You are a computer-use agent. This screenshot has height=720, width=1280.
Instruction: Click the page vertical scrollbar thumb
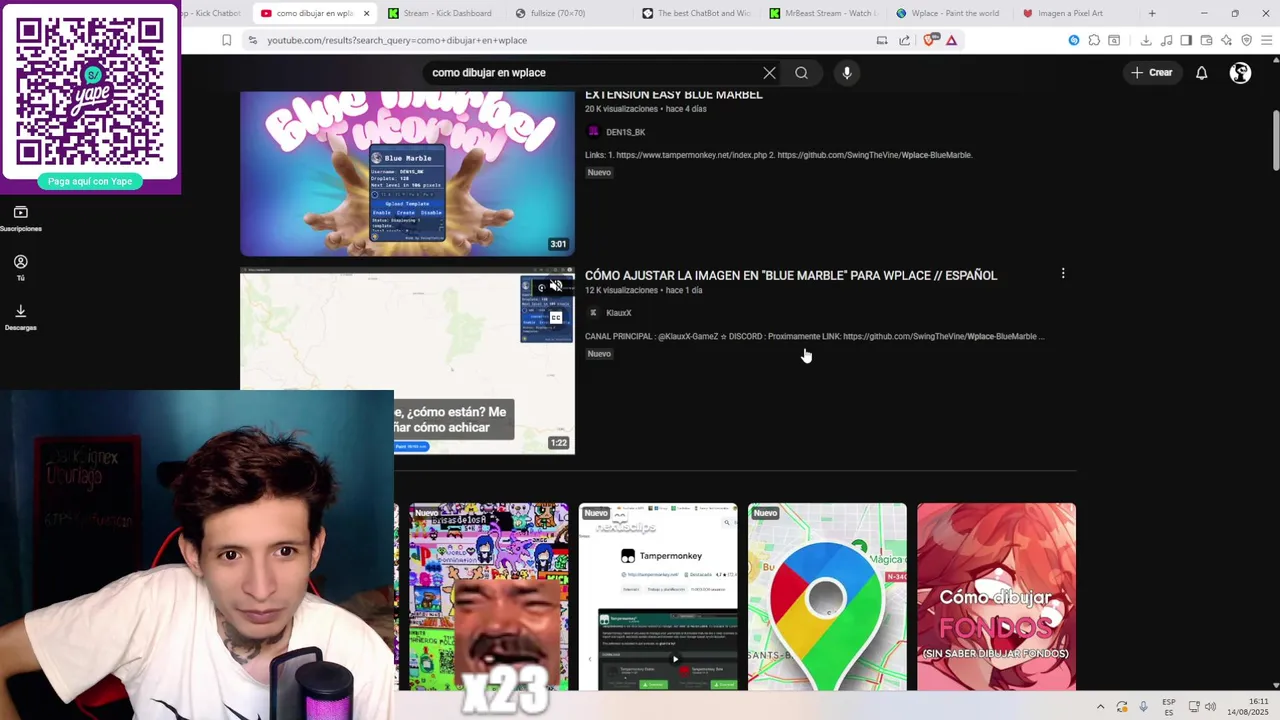(1275, 140)
